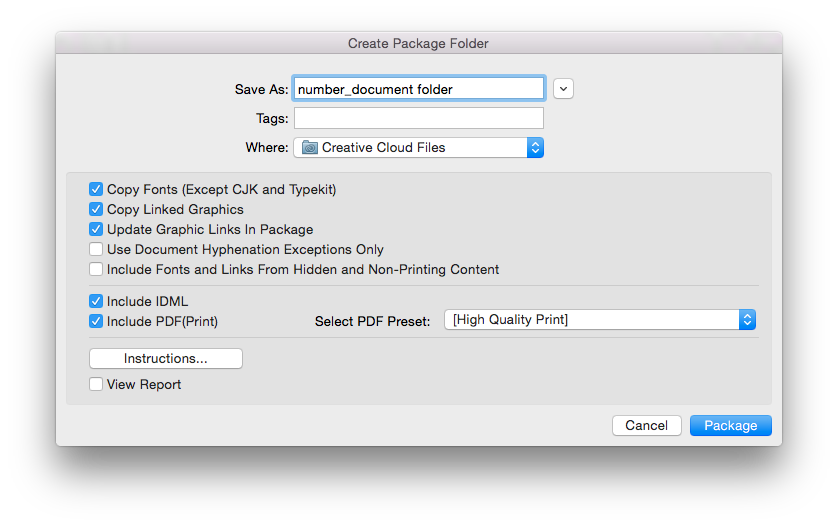Click inside the Tags field
Screen dimensions: 838x526
pos(418,118)
